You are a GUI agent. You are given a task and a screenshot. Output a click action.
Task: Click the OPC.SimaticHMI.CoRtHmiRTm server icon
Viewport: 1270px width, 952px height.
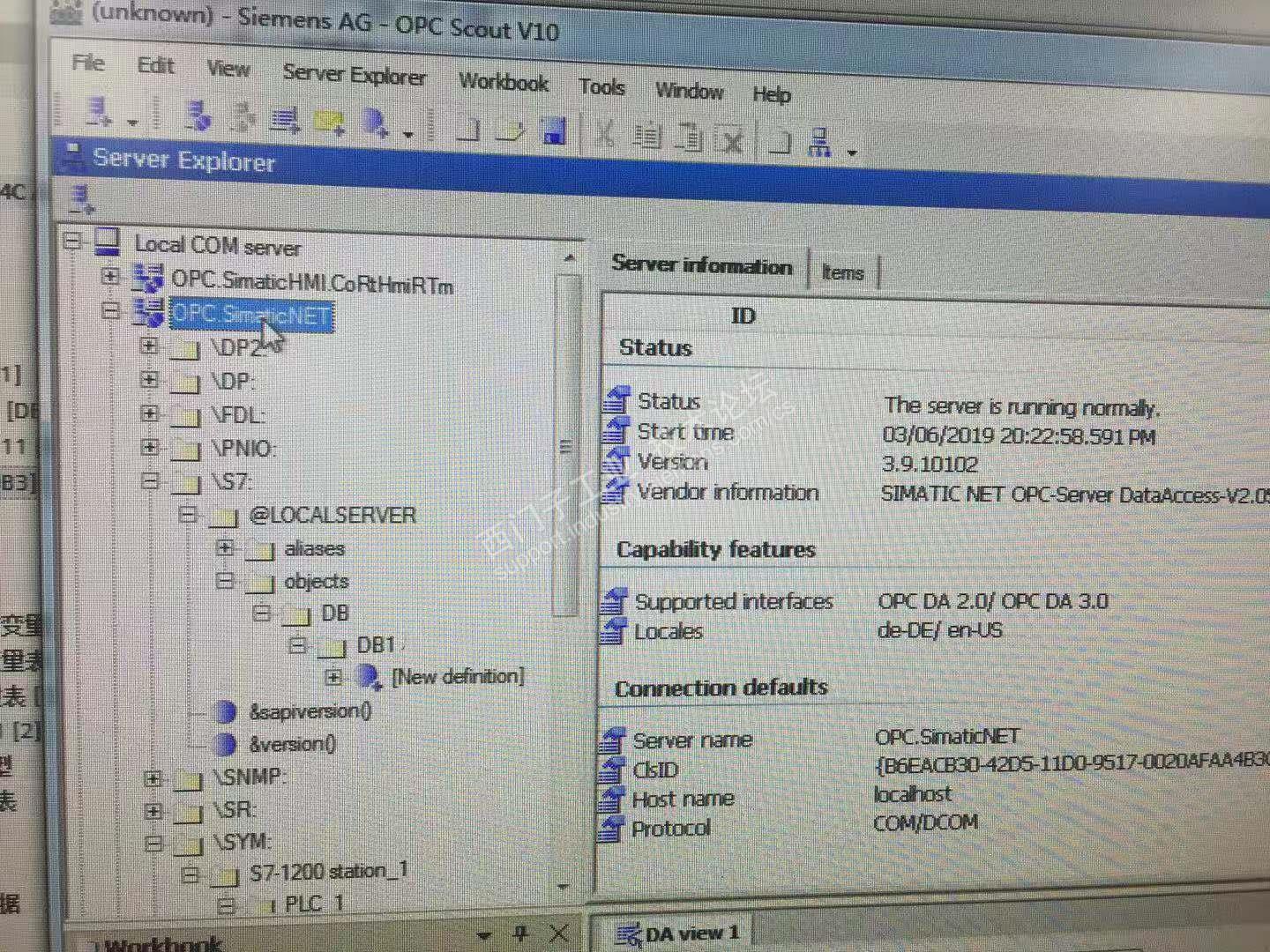[147, 278]
